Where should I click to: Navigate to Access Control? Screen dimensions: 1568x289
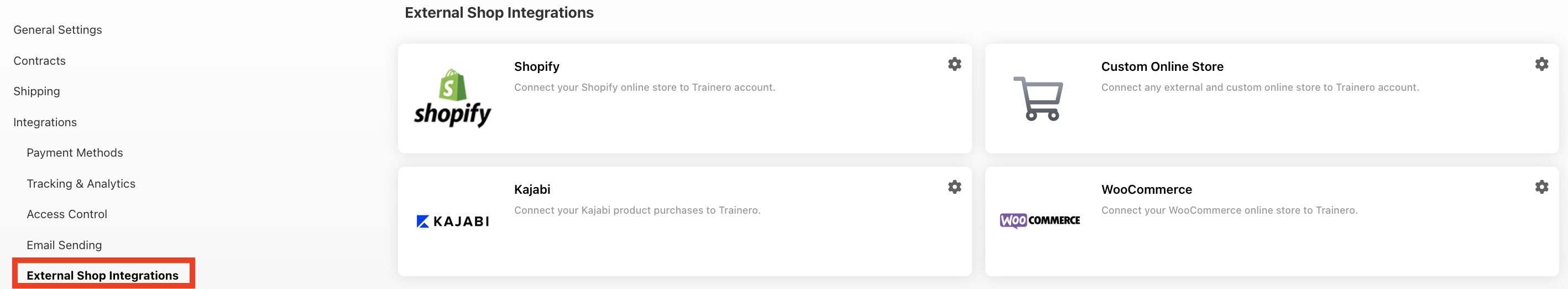tap(67, 214)
